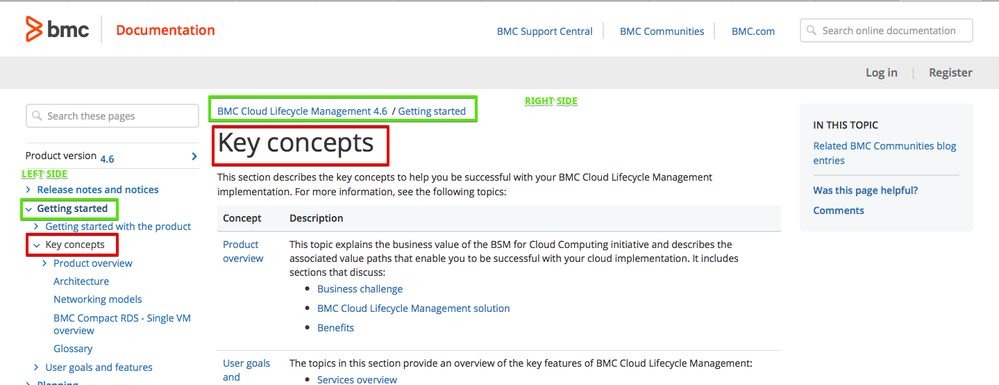The image size is (999, 385).
Task: Open Product overview in the sidebar tree
Action: 93,263
